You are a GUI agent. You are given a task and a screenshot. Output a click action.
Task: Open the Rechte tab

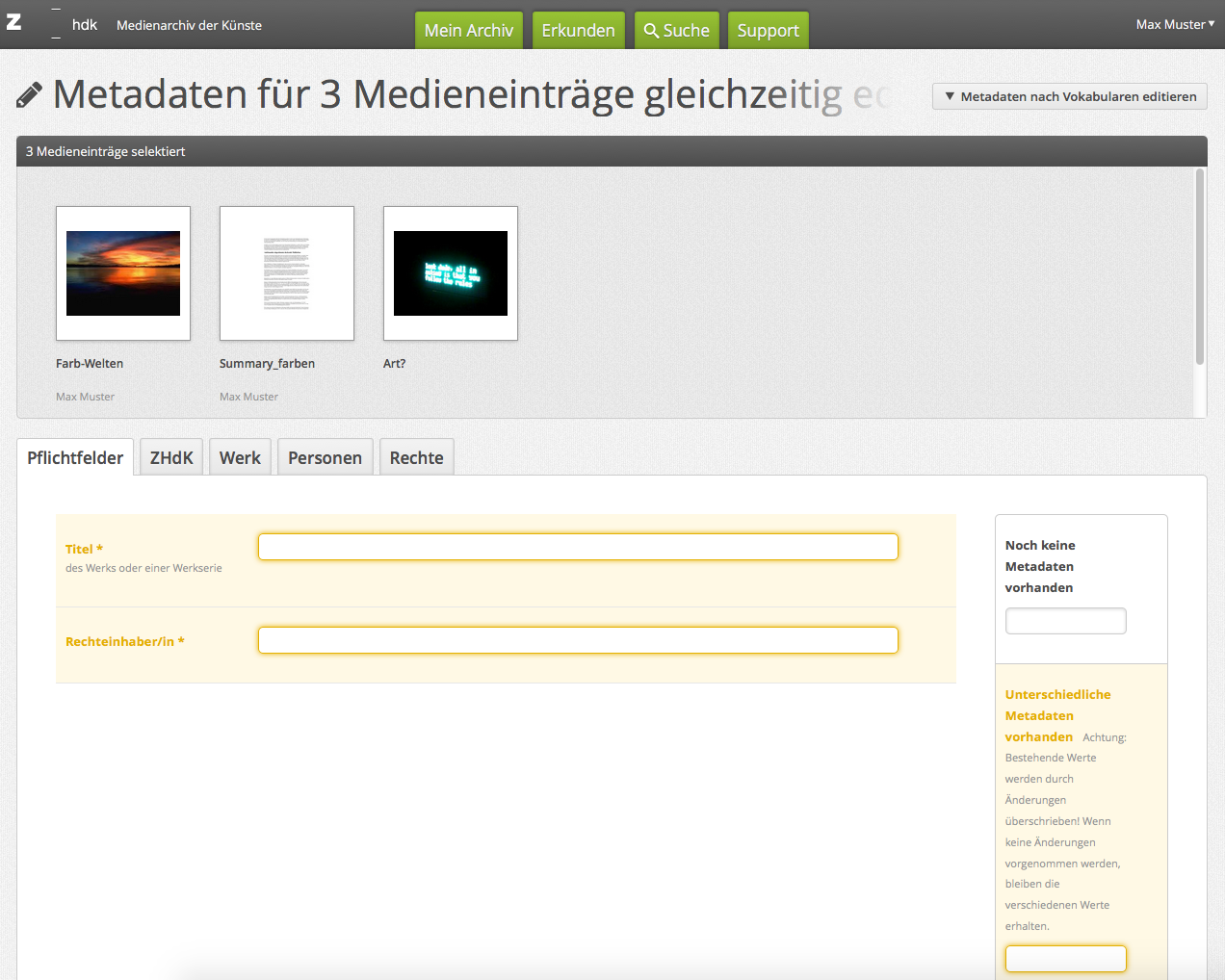pos(416,458)
